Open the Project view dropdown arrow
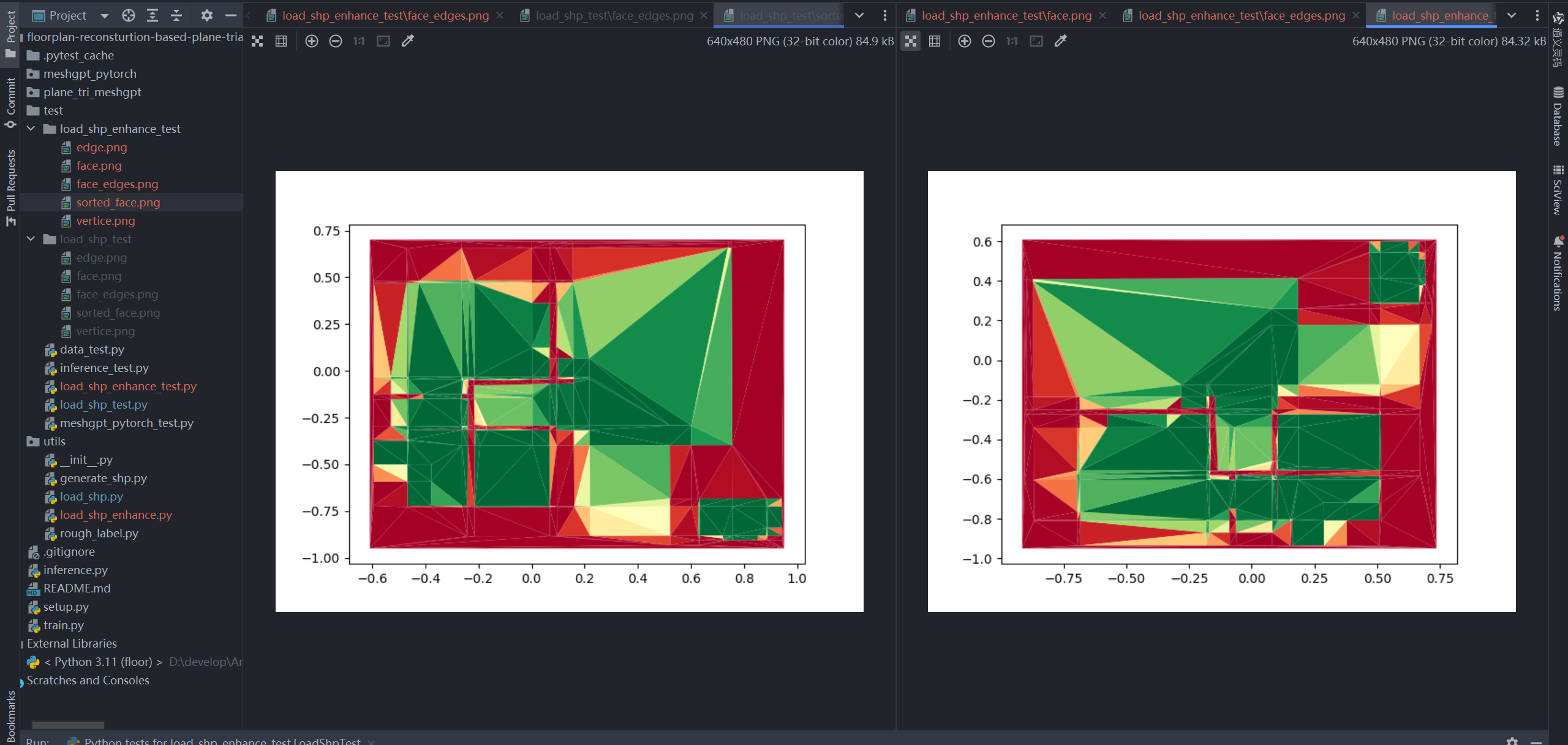Viewport: 1568px width, 745px height. pos(104,16)
